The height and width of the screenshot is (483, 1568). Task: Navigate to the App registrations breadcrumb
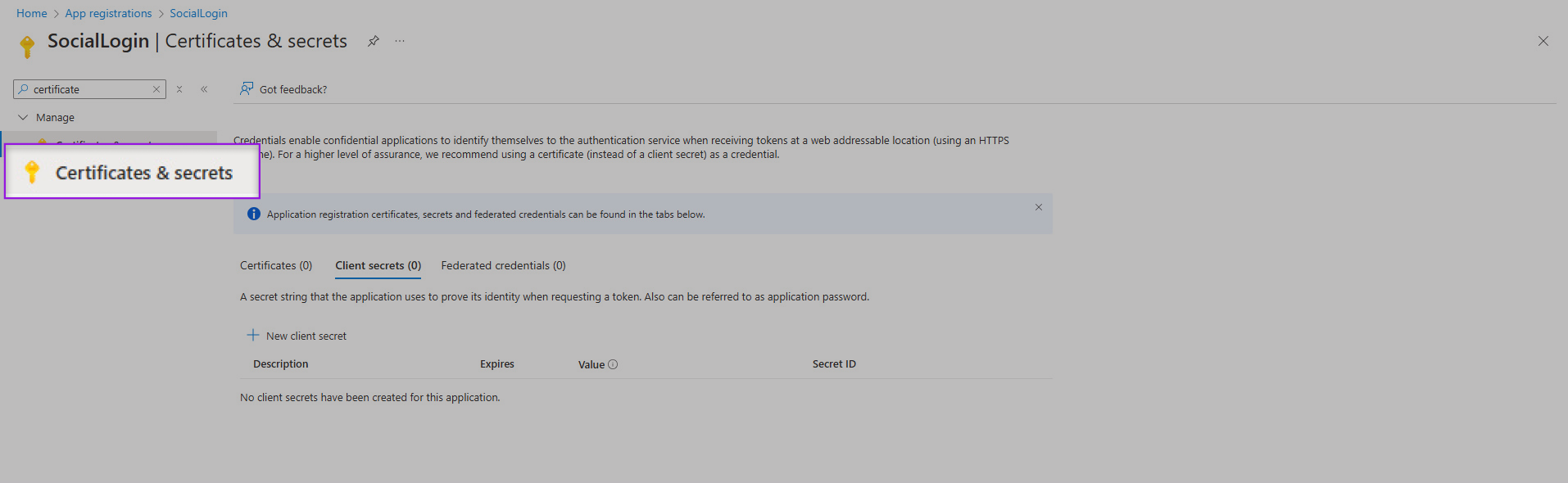(x=108, y=13)
